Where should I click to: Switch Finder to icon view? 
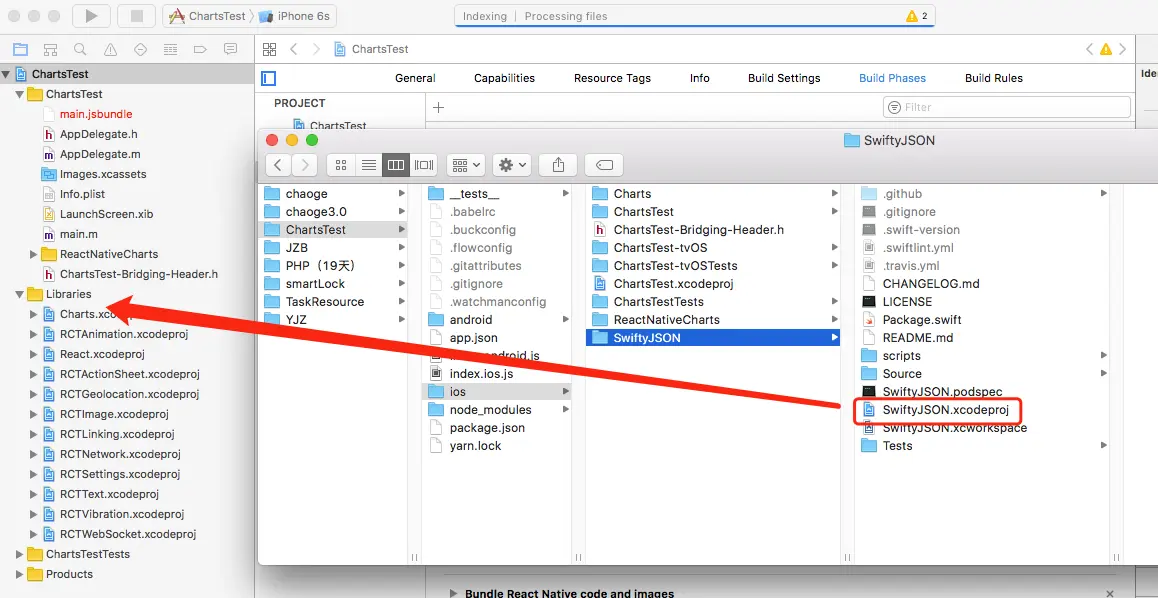(340, 165)
